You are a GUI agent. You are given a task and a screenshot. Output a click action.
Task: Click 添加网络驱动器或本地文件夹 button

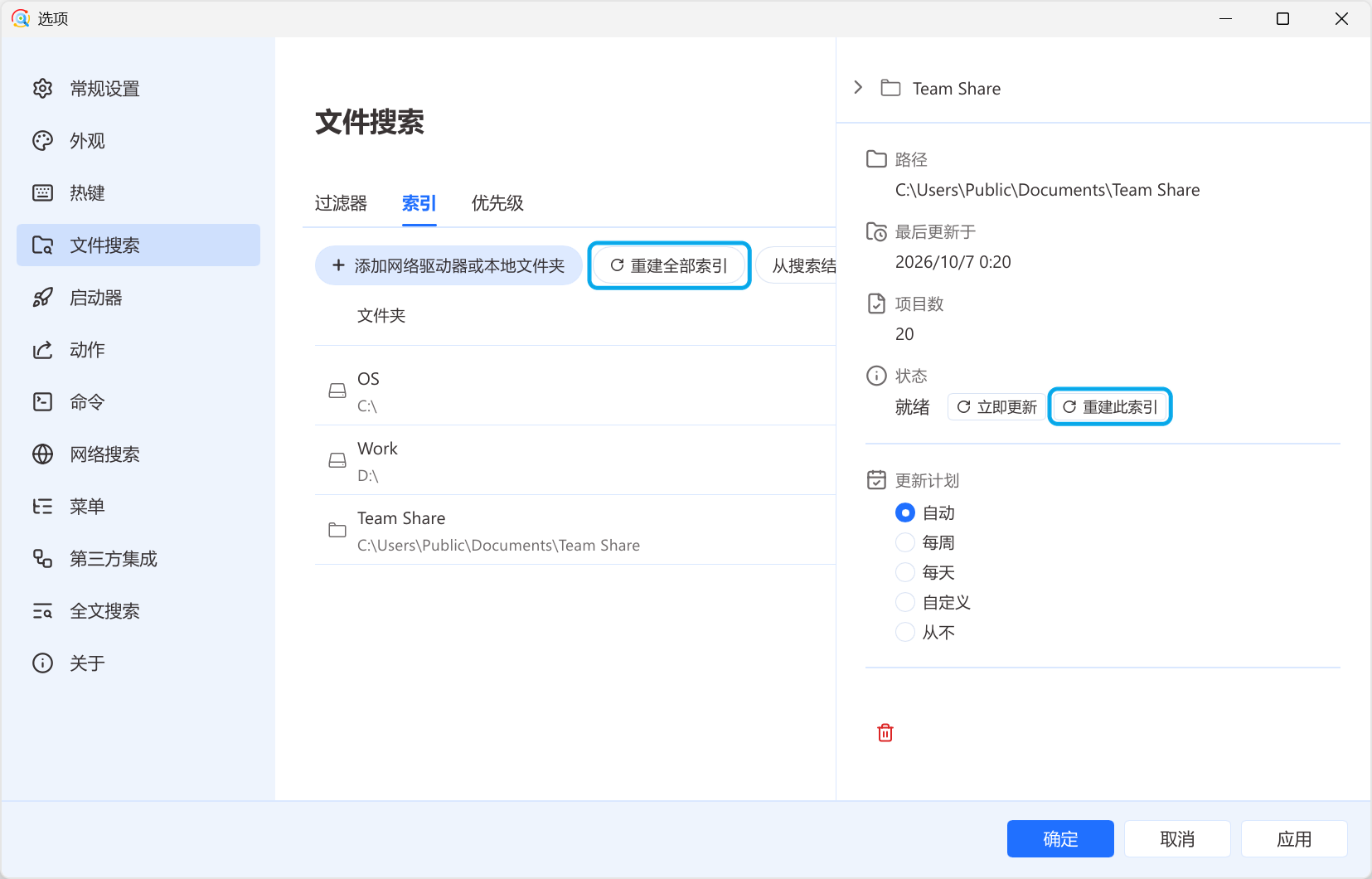click(x=448, y=265)
